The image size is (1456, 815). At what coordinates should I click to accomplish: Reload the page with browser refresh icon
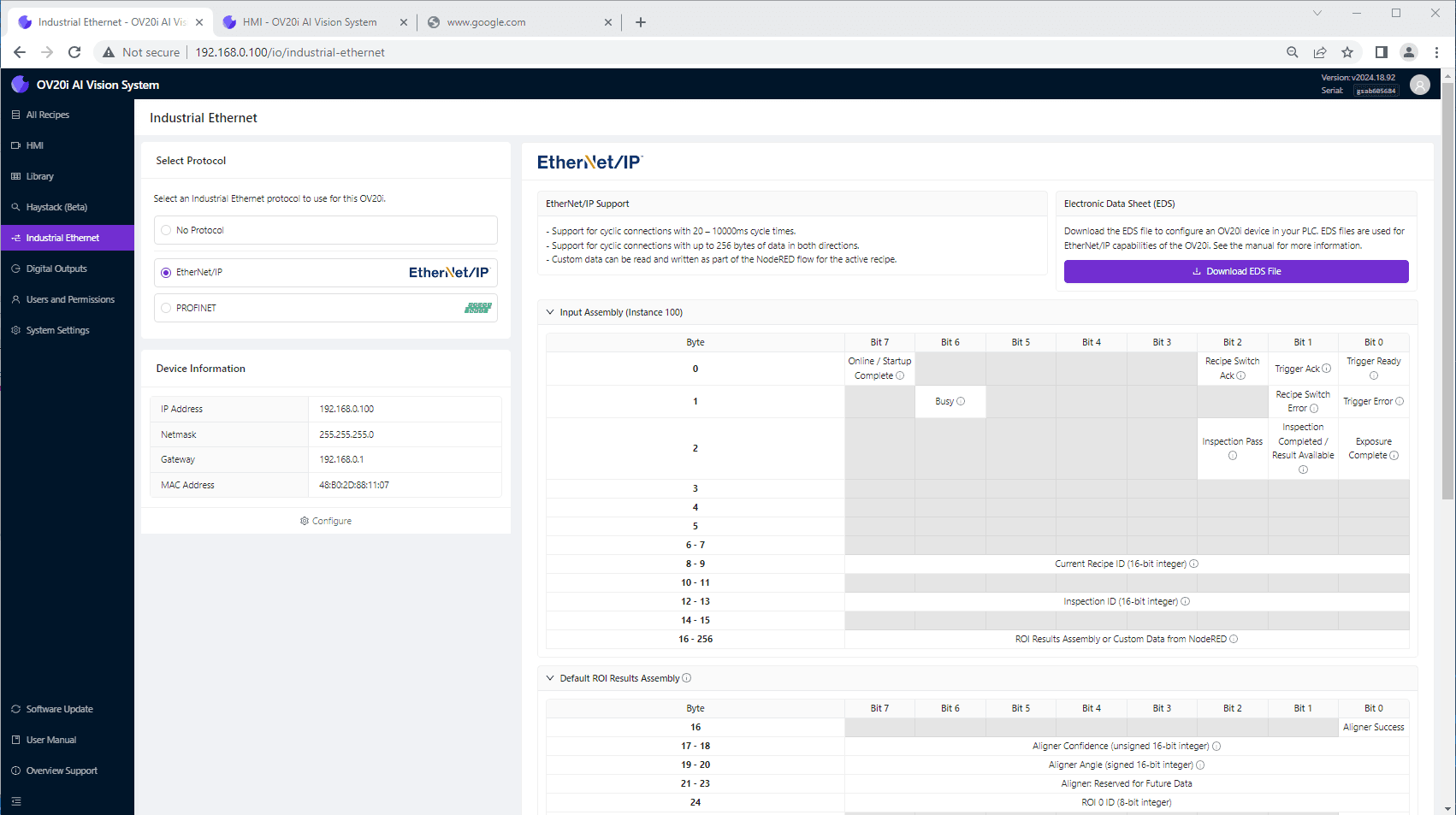(x=74, y=52)
